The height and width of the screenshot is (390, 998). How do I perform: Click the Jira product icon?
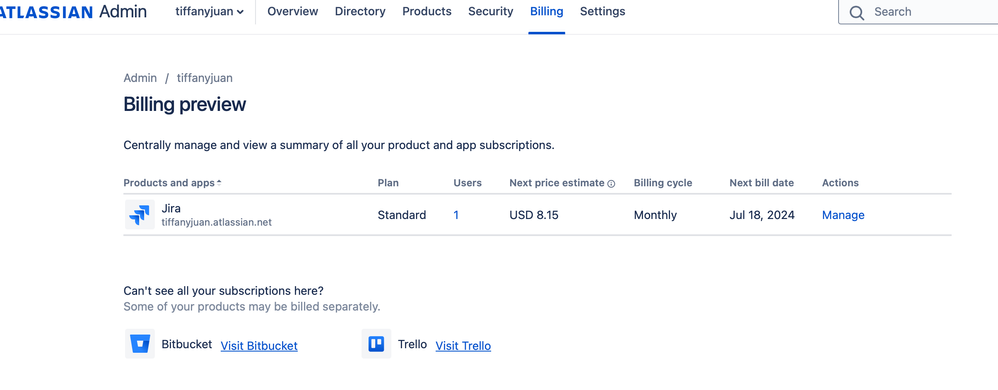pyautogui.click(x=139, y=214)
